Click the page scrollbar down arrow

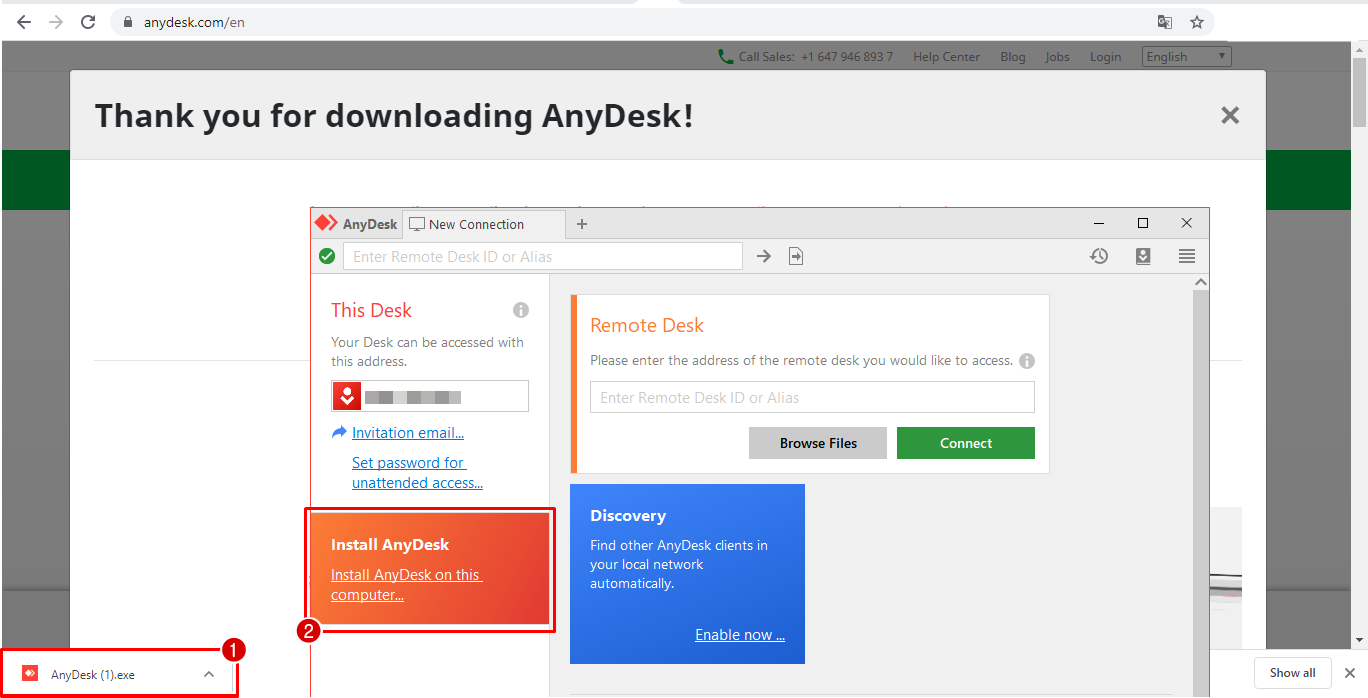(1359, 640)
